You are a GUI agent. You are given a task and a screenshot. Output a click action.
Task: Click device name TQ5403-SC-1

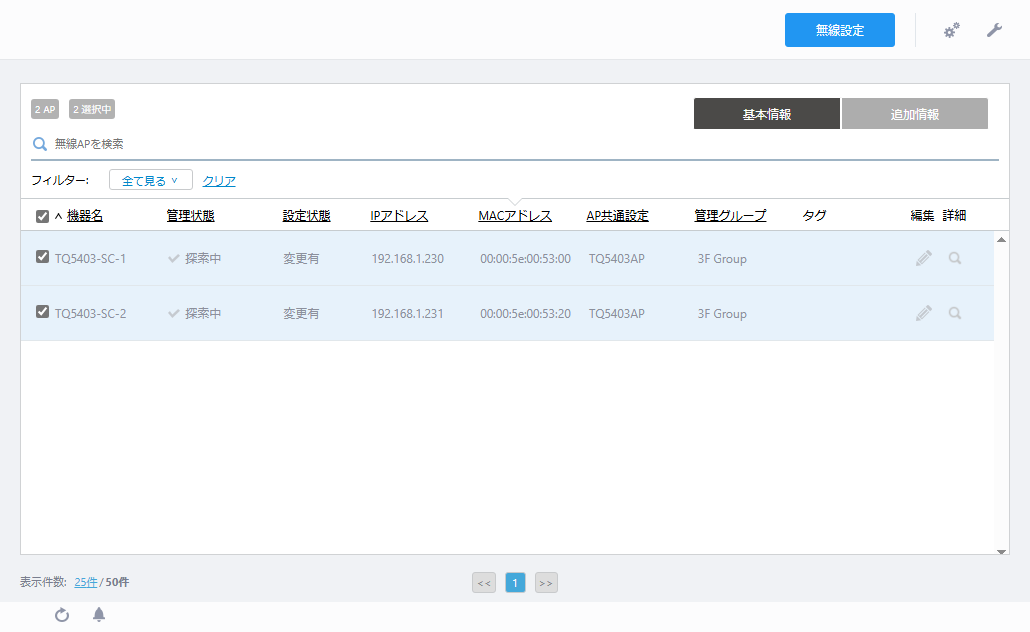click(90, 259)
